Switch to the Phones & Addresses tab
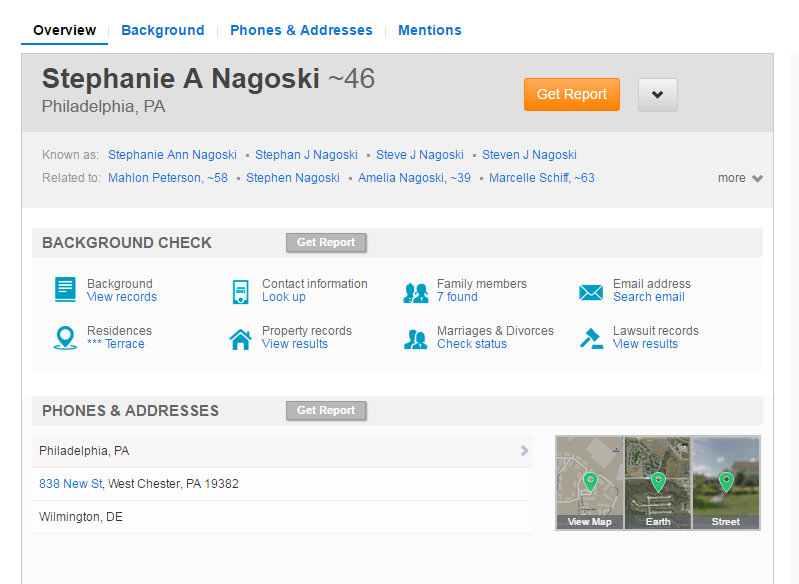 301,30
